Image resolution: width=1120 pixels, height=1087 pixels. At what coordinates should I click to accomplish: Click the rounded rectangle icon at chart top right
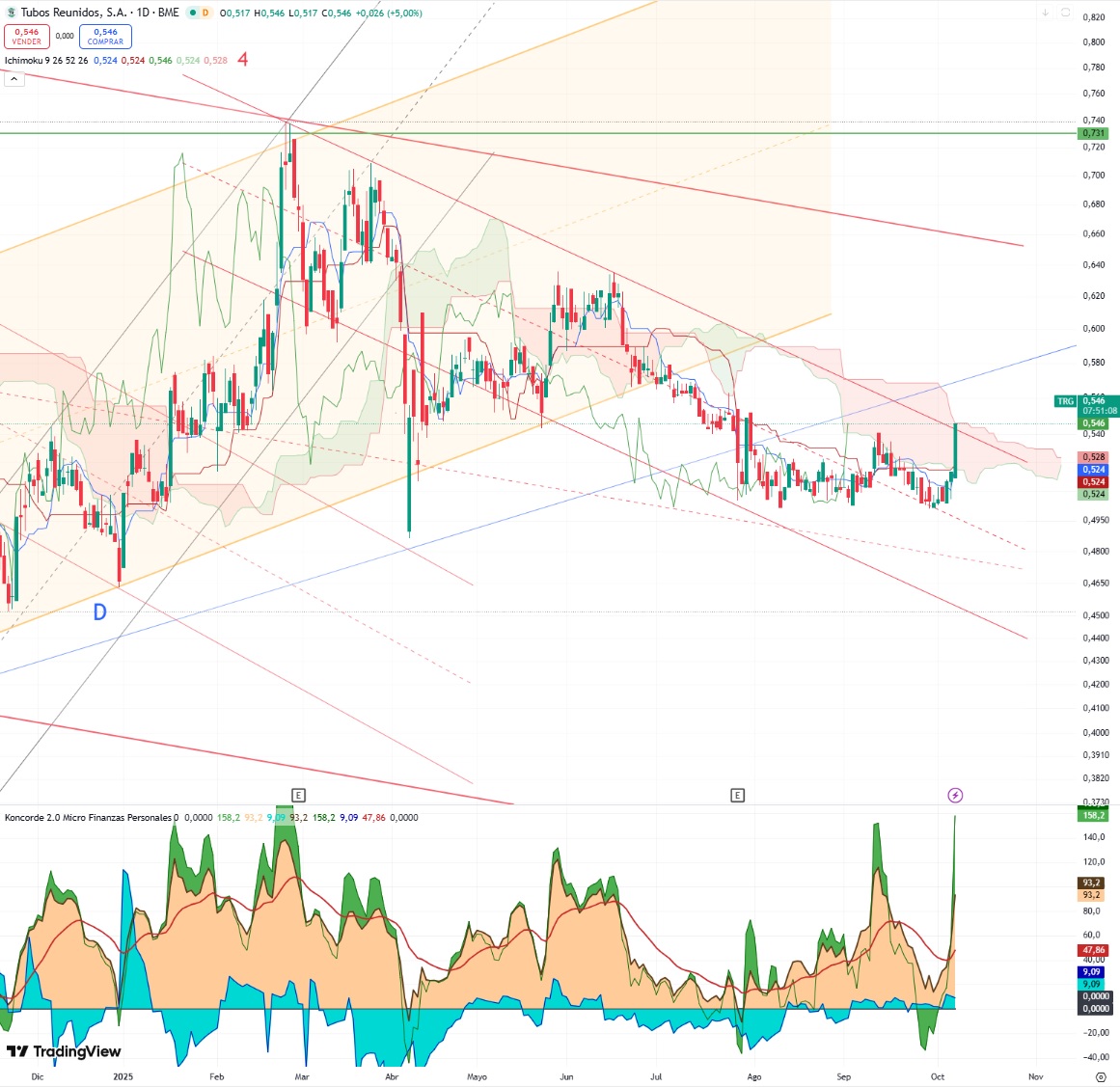click(1065, 13)
